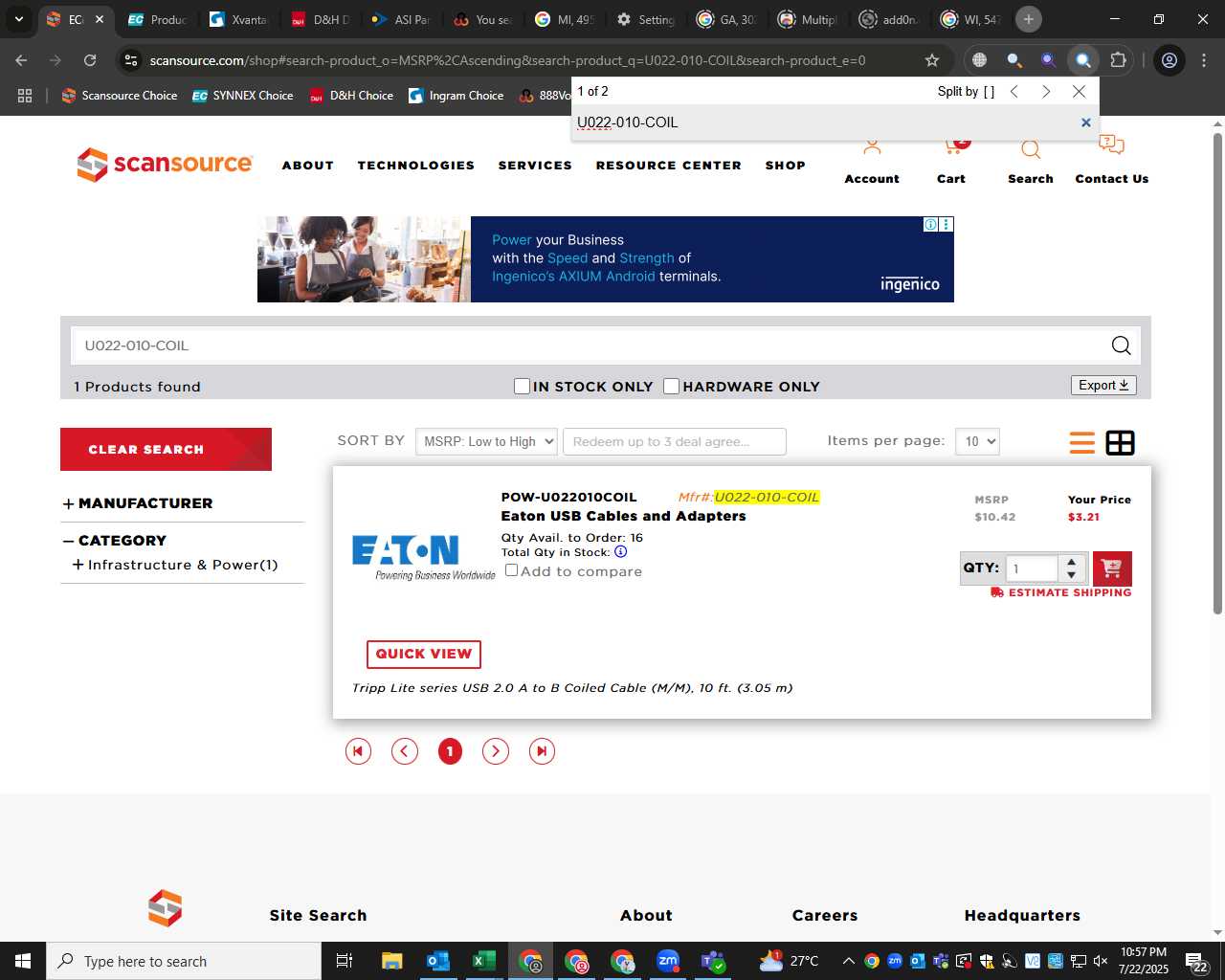Open Outlook from the taskbar
The image size is (1225, 980).
pos(438,961)
